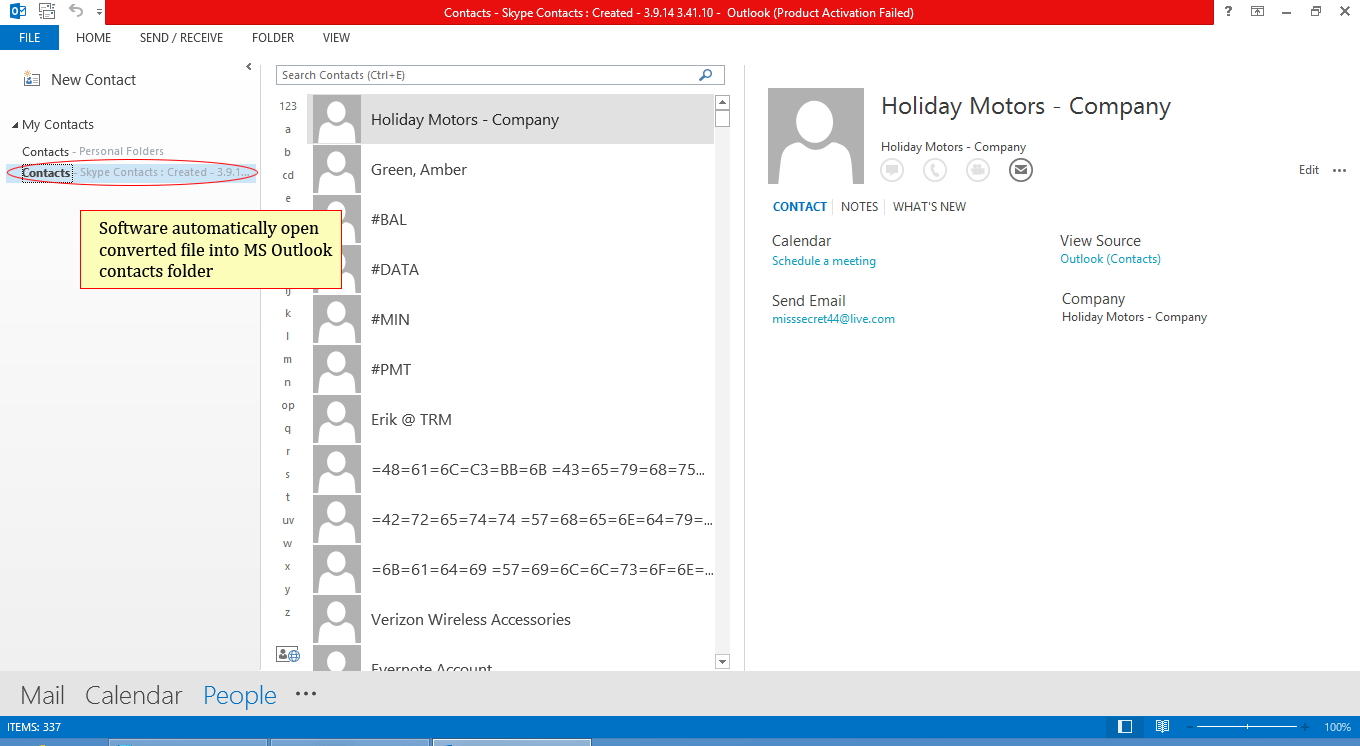Select Contacts - Personal Folders

point(93,152)
